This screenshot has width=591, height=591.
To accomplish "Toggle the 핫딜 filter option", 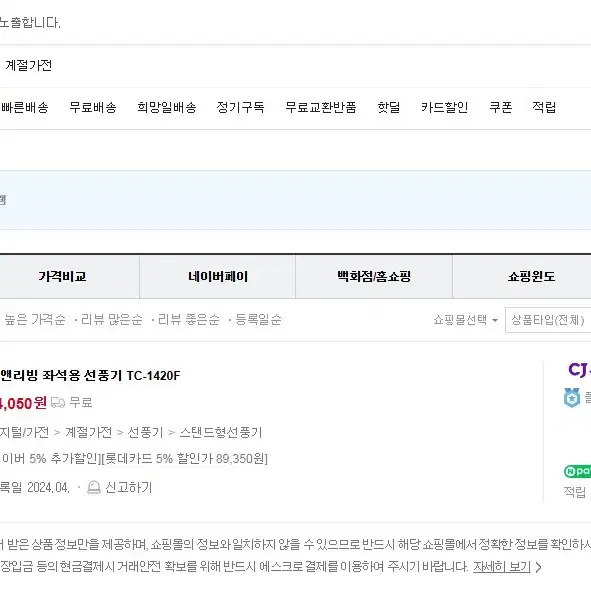I will pyautogui.click(x=389, y=107).
